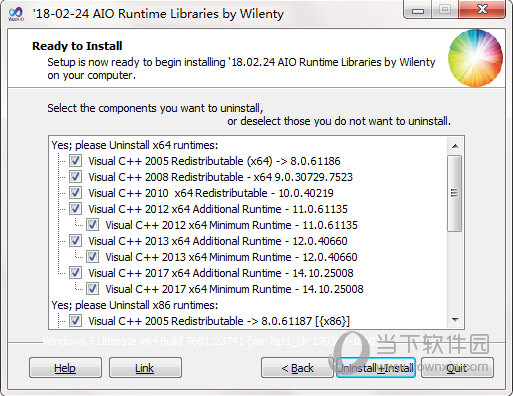The height and width of the screenshot is (396, 513).
Task: Close the installer window
Action: pos(482,10)
